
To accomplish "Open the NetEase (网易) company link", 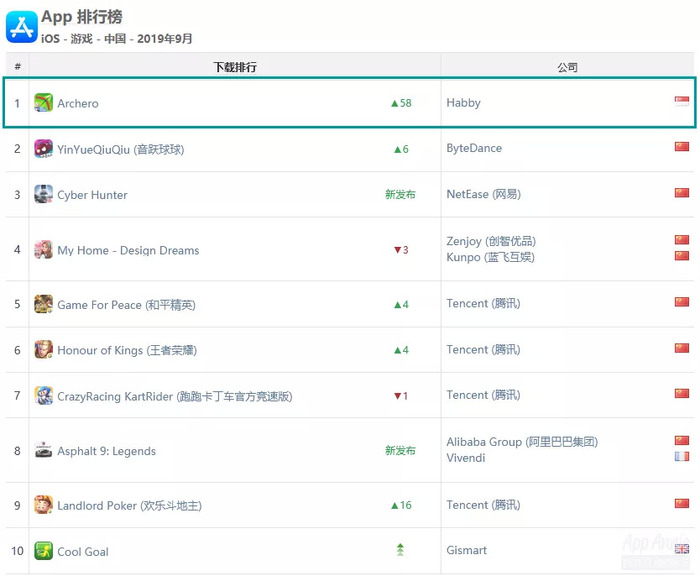I will tap(483, 194).
